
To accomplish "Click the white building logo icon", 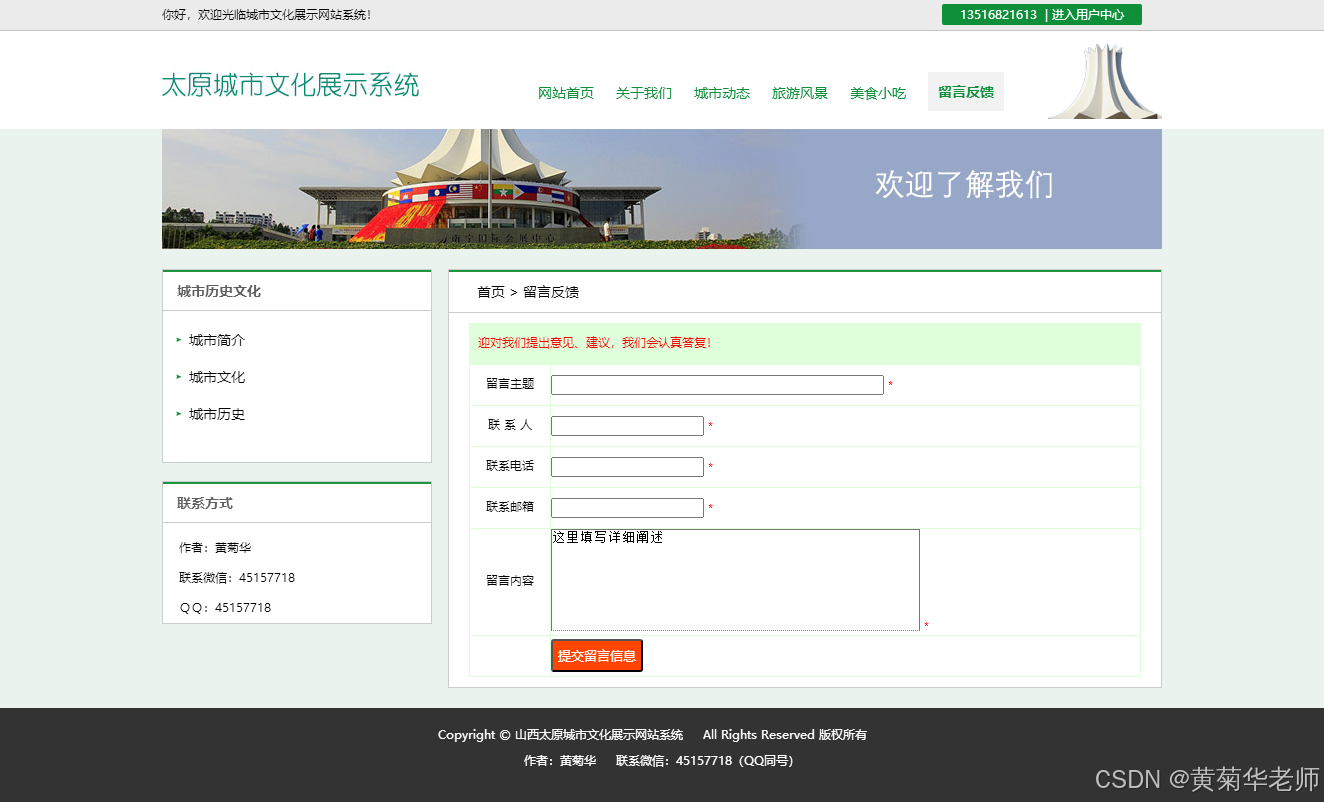I will pyautogui.click(x=1104, y=81).
